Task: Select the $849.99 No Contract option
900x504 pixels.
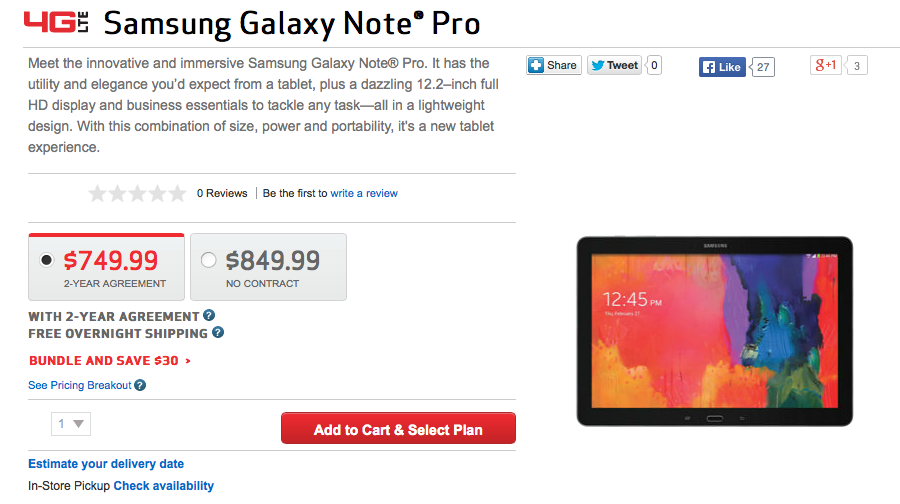Action: [208, 260]
